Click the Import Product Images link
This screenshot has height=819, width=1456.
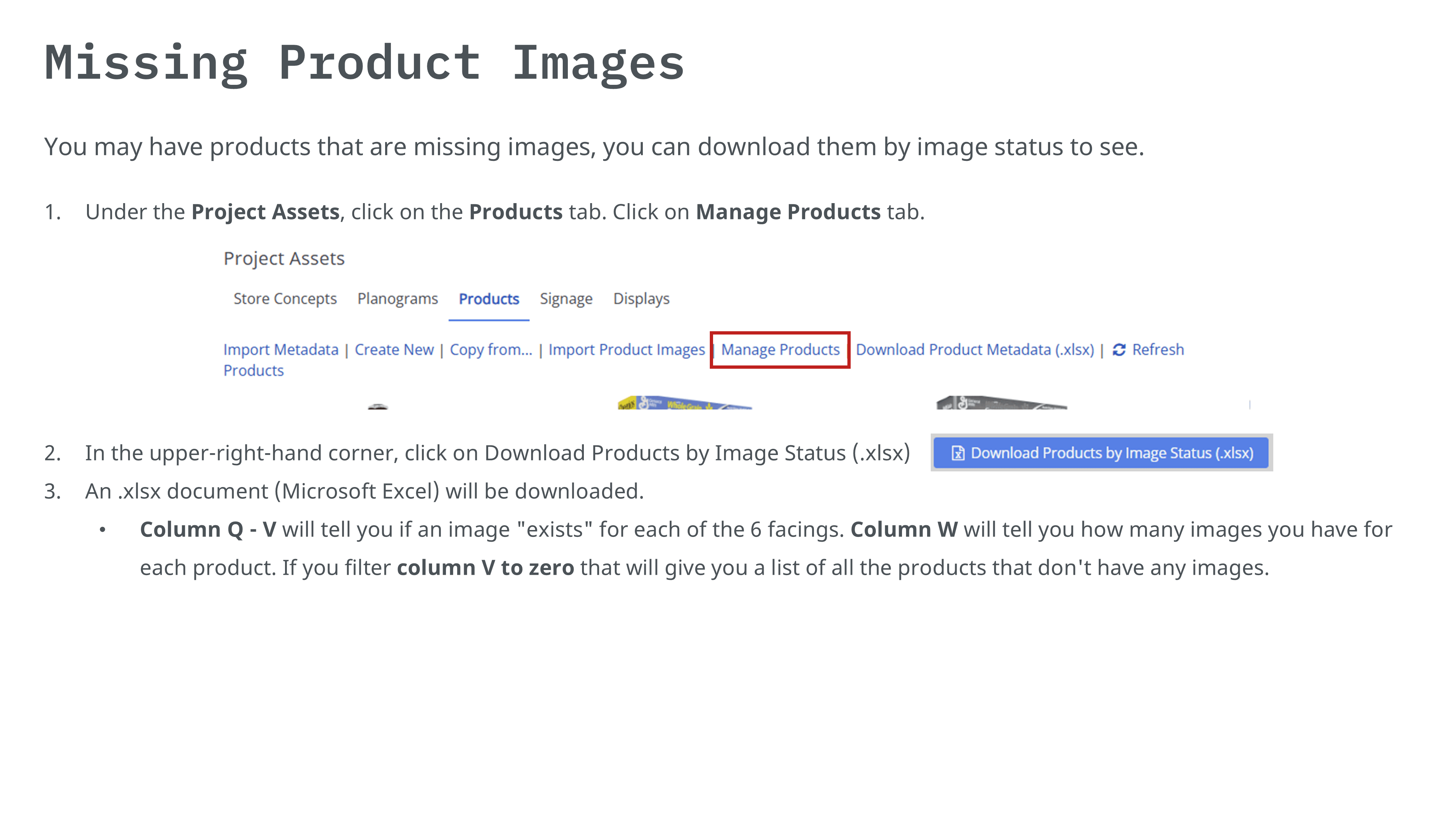[626, 350]
